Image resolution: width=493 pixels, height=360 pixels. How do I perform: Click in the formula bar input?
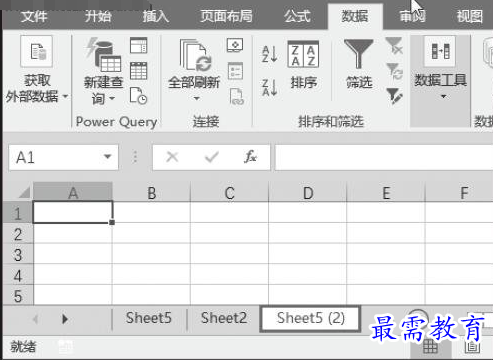(x=384, y=157)
